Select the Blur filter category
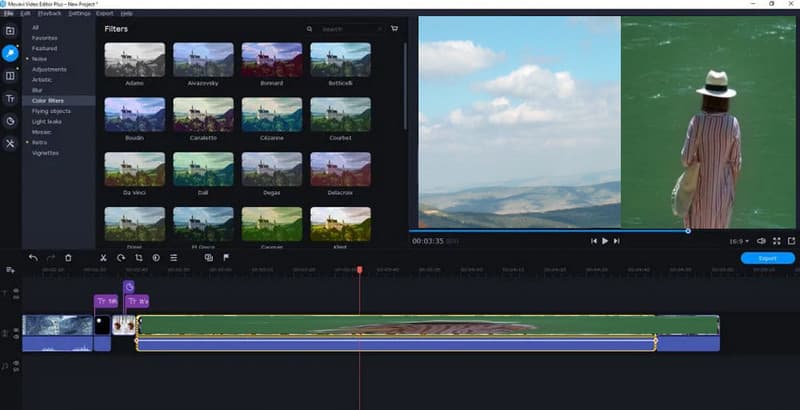This screenshot has width=800, height=410. click(x=37, y=90)
